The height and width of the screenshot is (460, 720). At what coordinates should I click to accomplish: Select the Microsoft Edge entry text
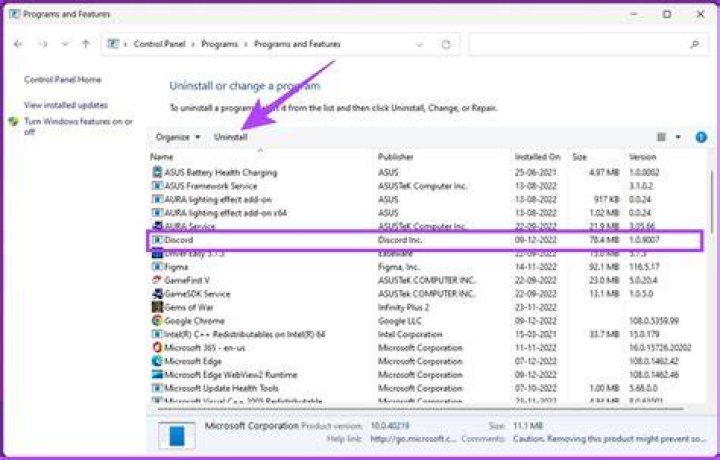[193, 361]
